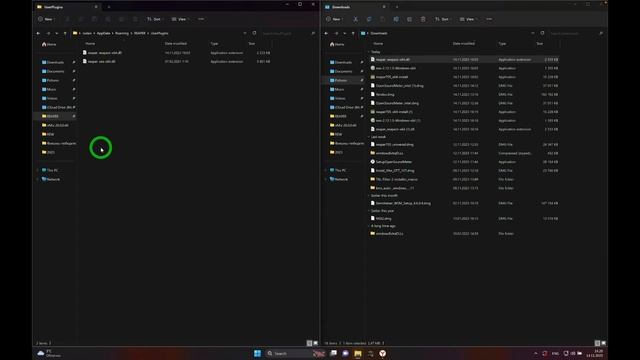Click REAPER in UserPlugins breadcrumb path
Viewport: 640px width, 360px height.
[x=140, y=33]
